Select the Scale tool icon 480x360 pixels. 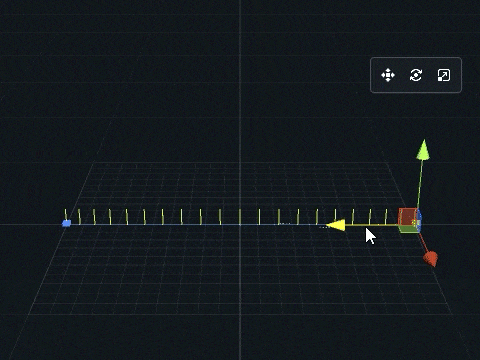pos(444,75)
